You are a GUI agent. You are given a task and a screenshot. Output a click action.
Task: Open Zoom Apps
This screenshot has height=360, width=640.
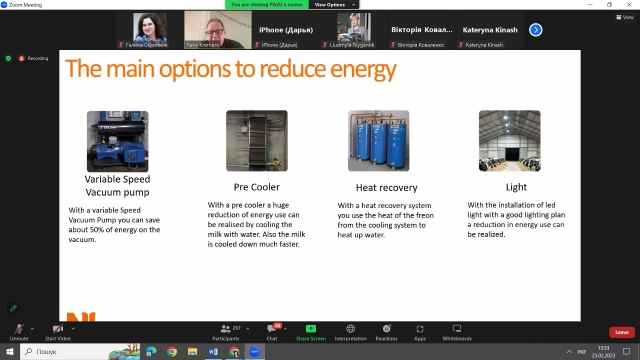click(x=420, y=332)
